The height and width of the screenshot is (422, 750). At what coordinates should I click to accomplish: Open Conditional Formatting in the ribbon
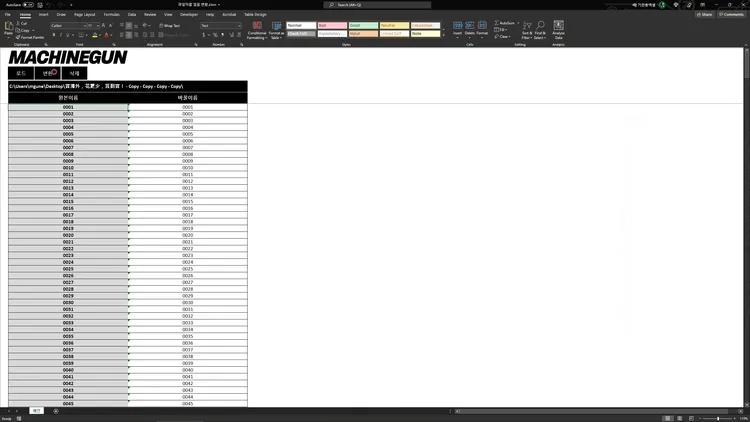click(x=257, y=30)
